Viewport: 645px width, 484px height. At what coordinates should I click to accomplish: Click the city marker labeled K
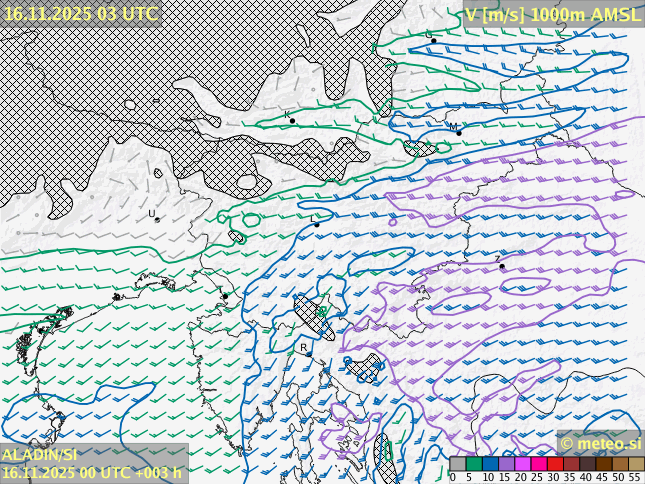292,121
